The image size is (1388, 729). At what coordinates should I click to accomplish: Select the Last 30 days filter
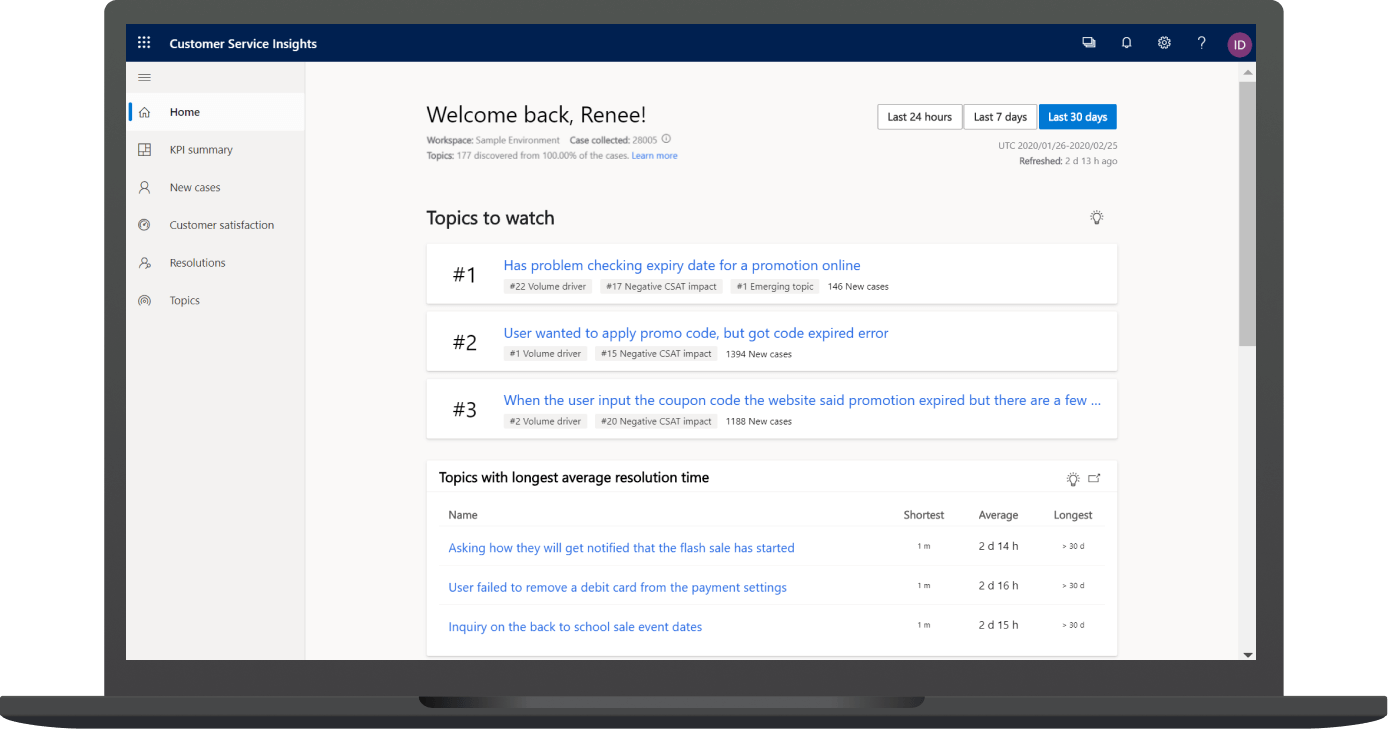(x=1077, y=117)
